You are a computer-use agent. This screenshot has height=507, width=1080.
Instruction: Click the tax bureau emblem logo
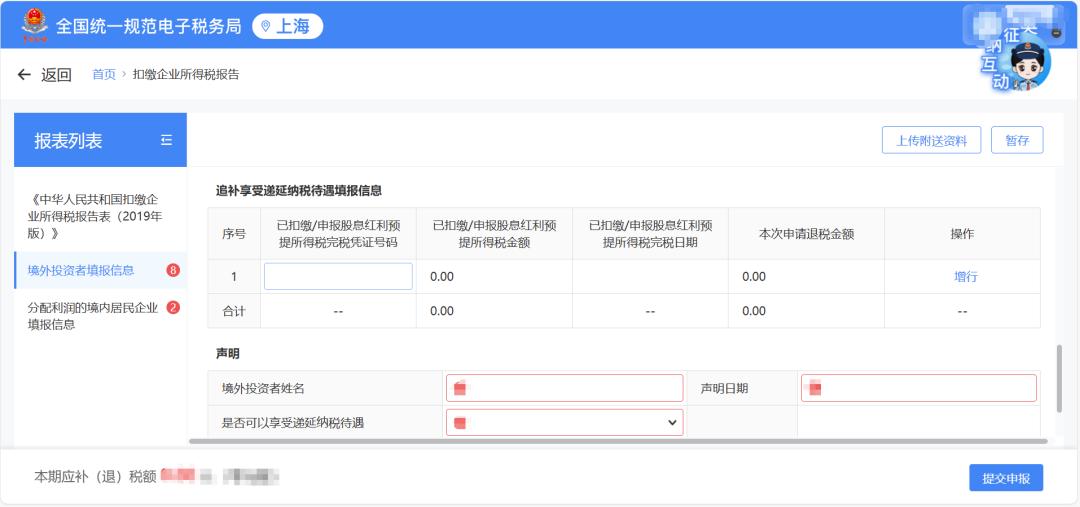click(x=34, y=25)
